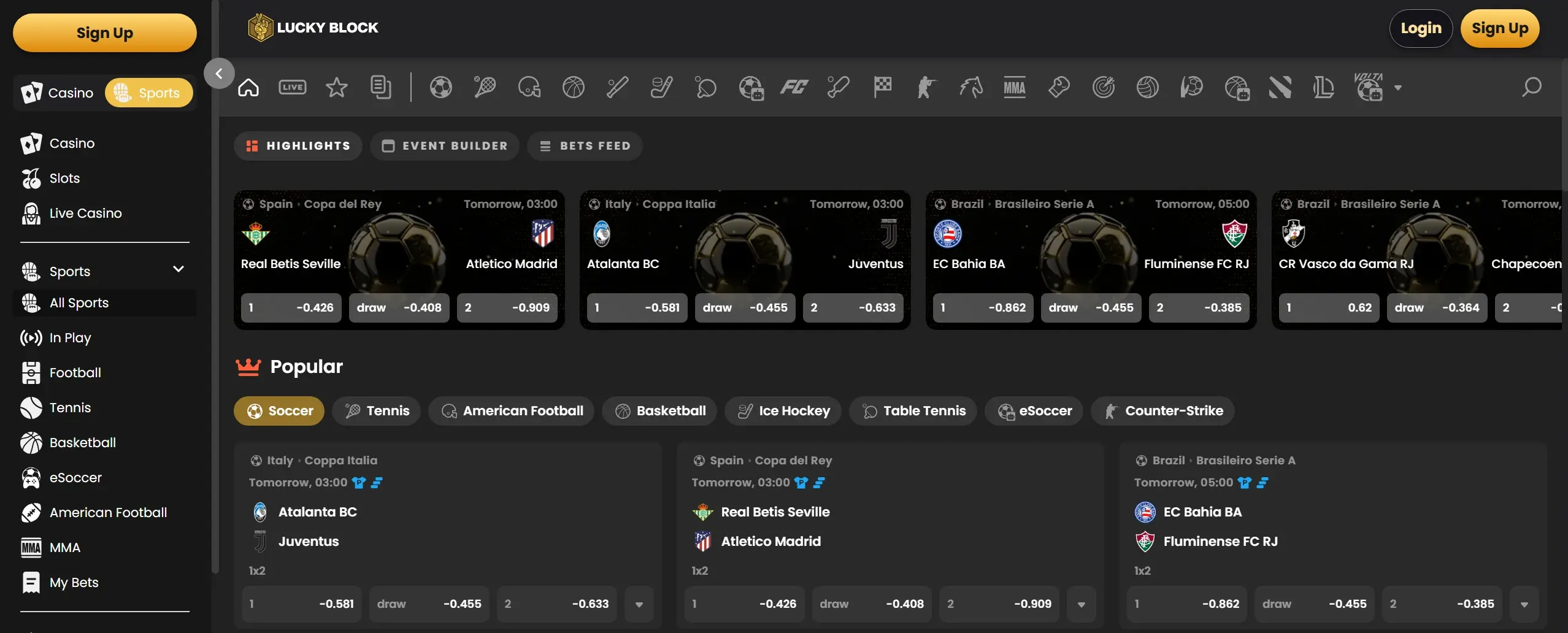Open the Horse Racing icon
Viewport: 1568px width, 633px height.
972,87
